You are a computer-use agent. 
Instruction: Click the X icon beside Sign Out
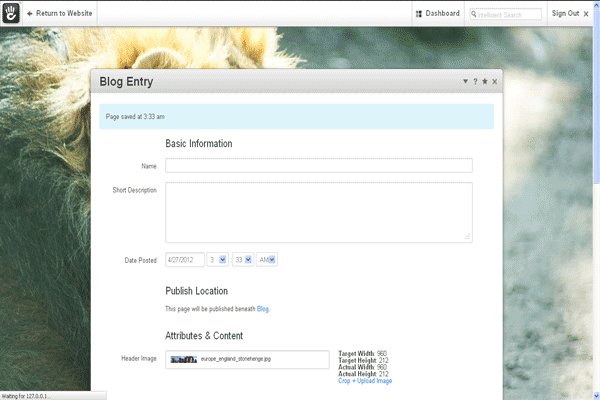pyautogui.click(x=586, y=14)
